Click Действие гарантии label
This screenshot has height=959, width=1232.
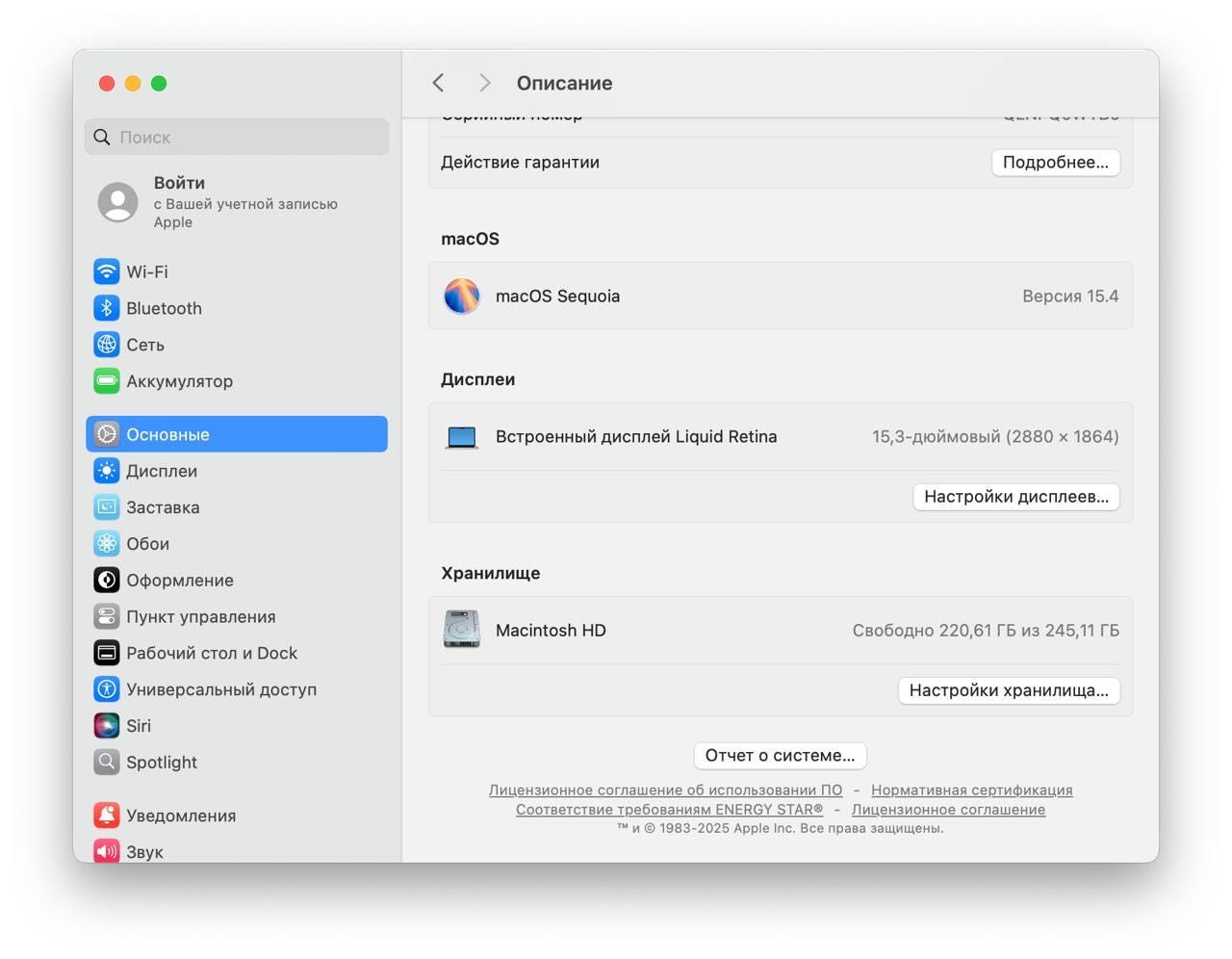(520, 163)
